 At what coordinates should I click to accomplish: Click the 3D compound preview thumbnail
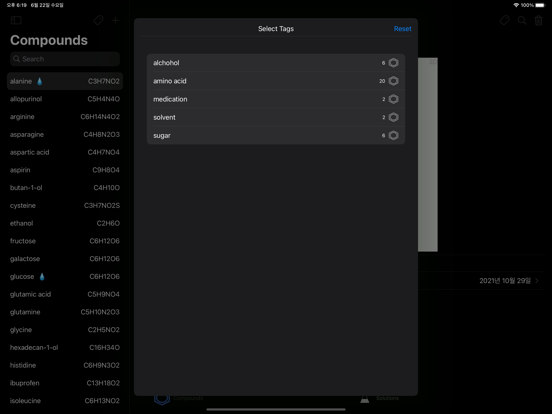click(x=428, y=155)
